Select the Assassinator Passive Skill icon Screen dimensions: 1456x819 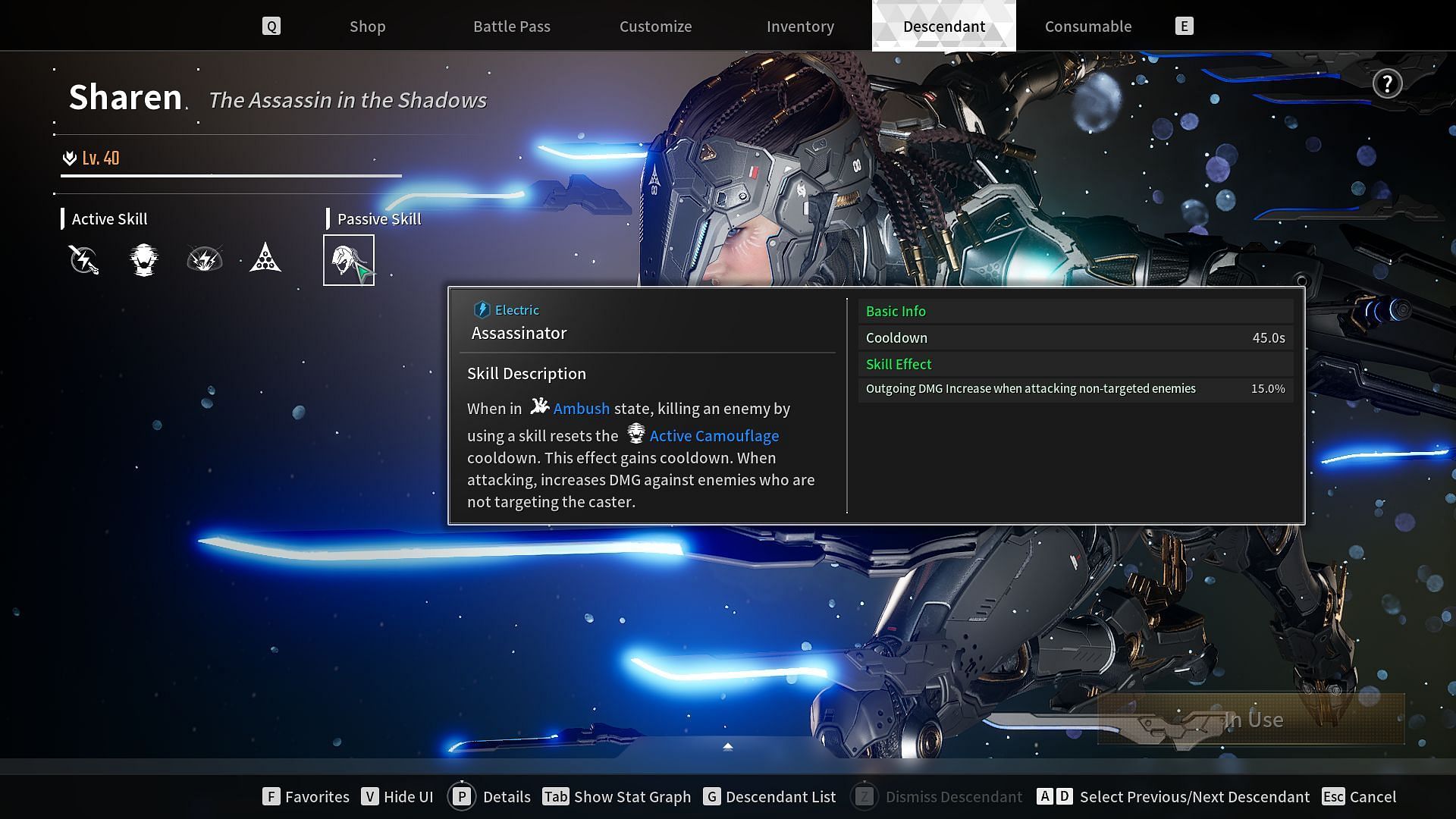[x=348, y=259]
